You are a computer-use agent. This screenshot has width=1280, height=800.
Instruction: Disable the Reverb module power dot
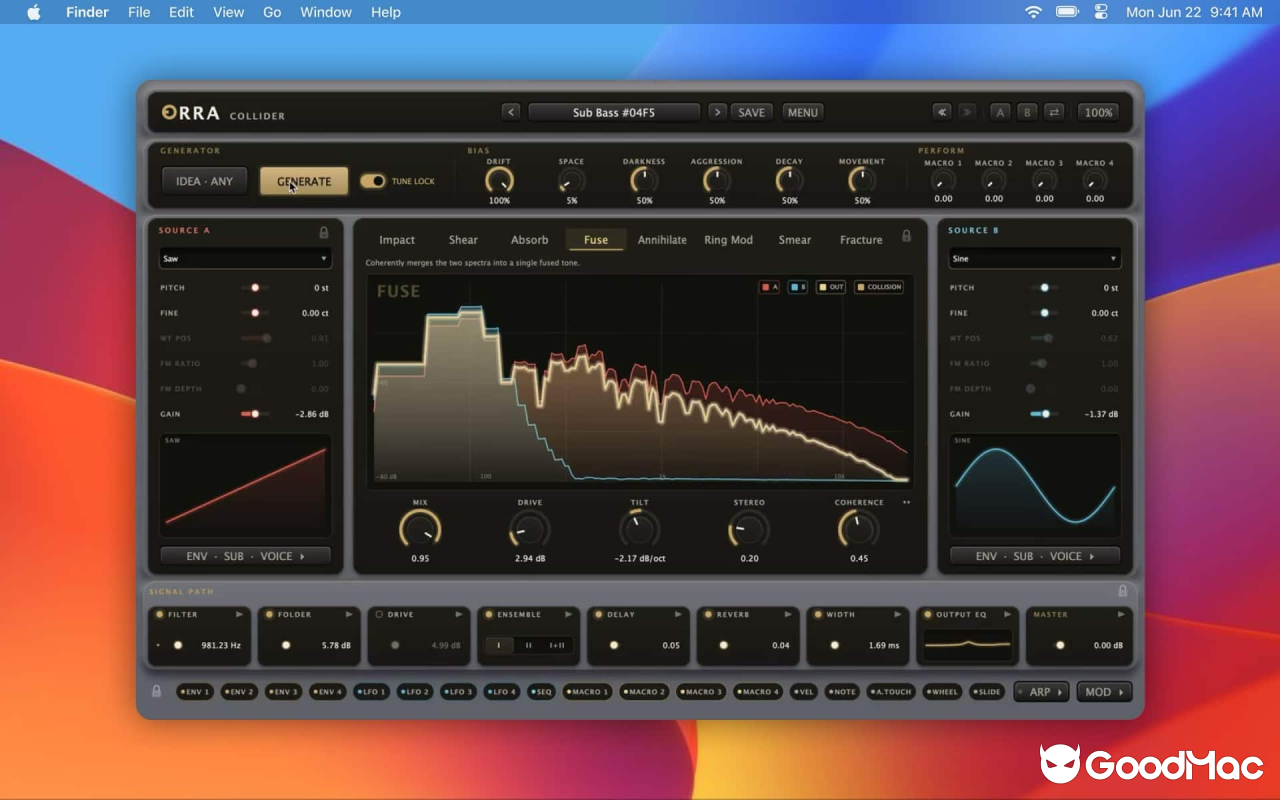pyautogui.click(x=709, y=614)
